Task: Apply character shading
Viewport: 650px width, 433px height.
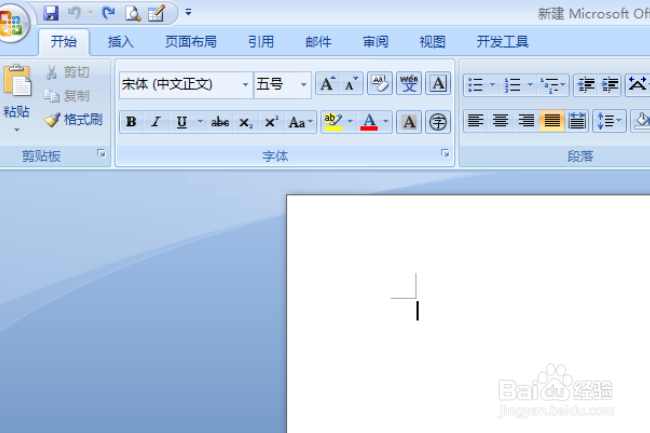Action: (x=409, y=122)
